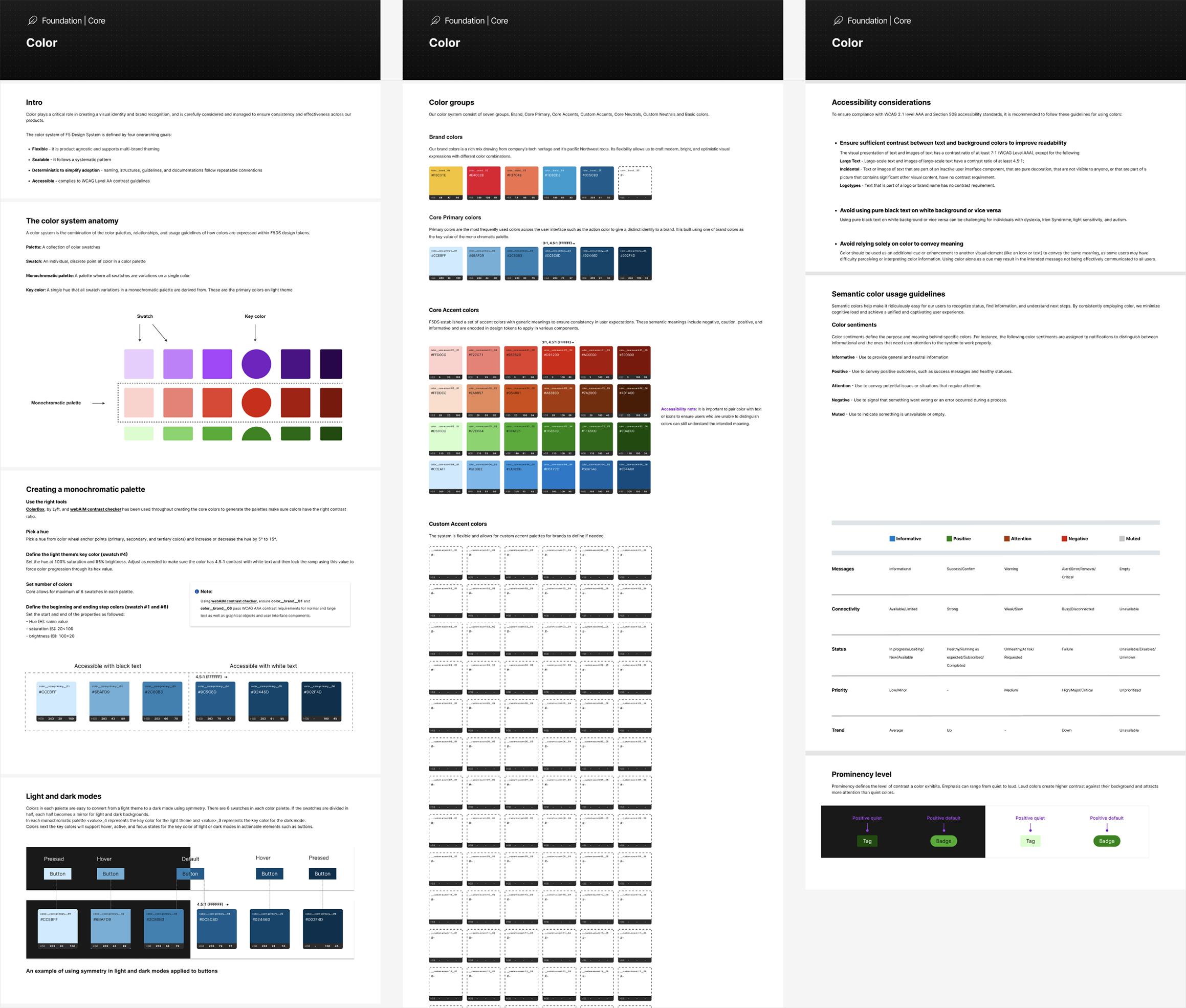Click the 'High/Major/Critical' table cell
This screenshot has height=1008, width=1186.
(x=1078, y=690)
